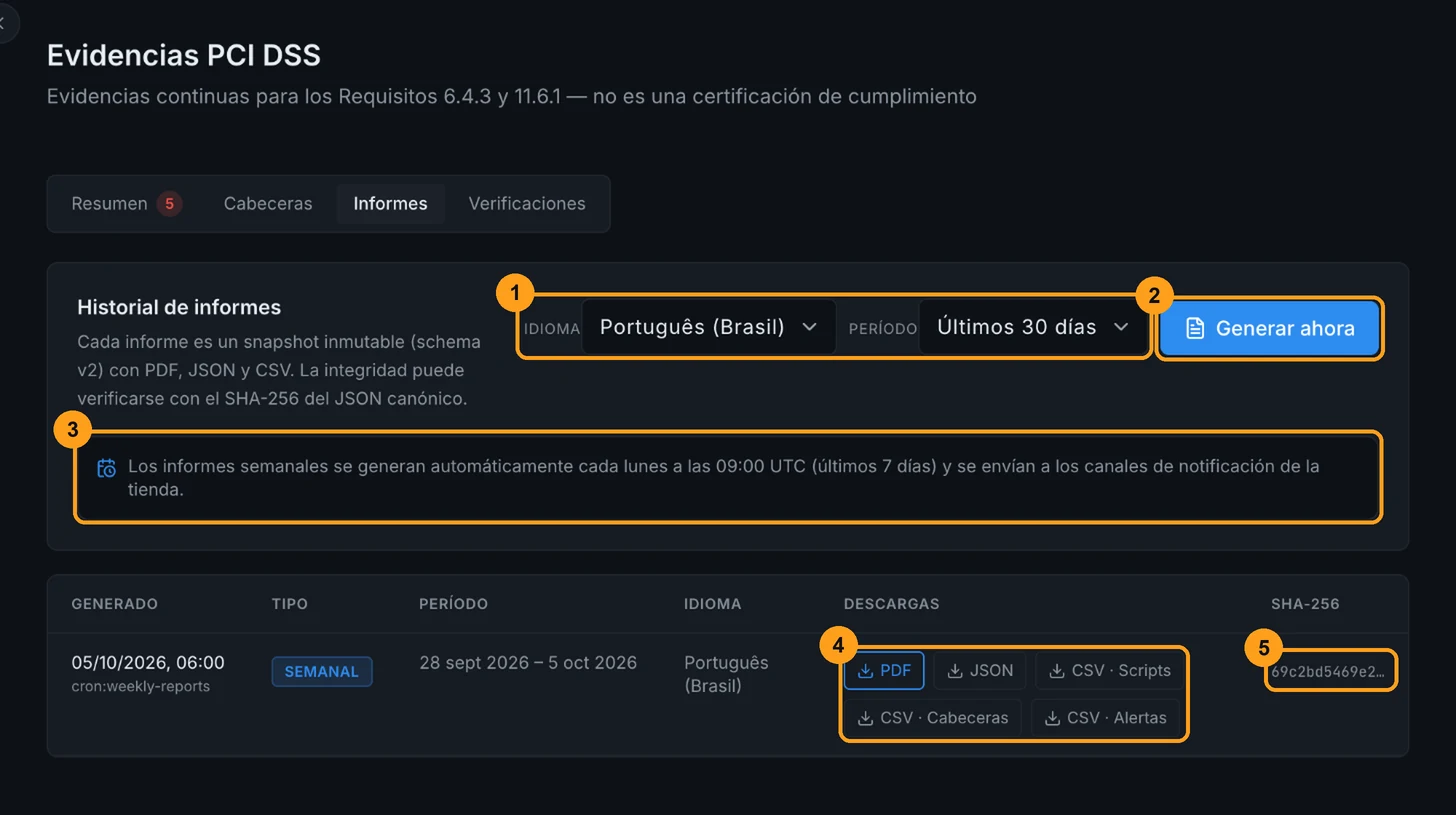Image resolution: width=1456 pixels, height=815 pixels.
Task: Click the download icon on the PDF button
Action: [x=866, y=671]
